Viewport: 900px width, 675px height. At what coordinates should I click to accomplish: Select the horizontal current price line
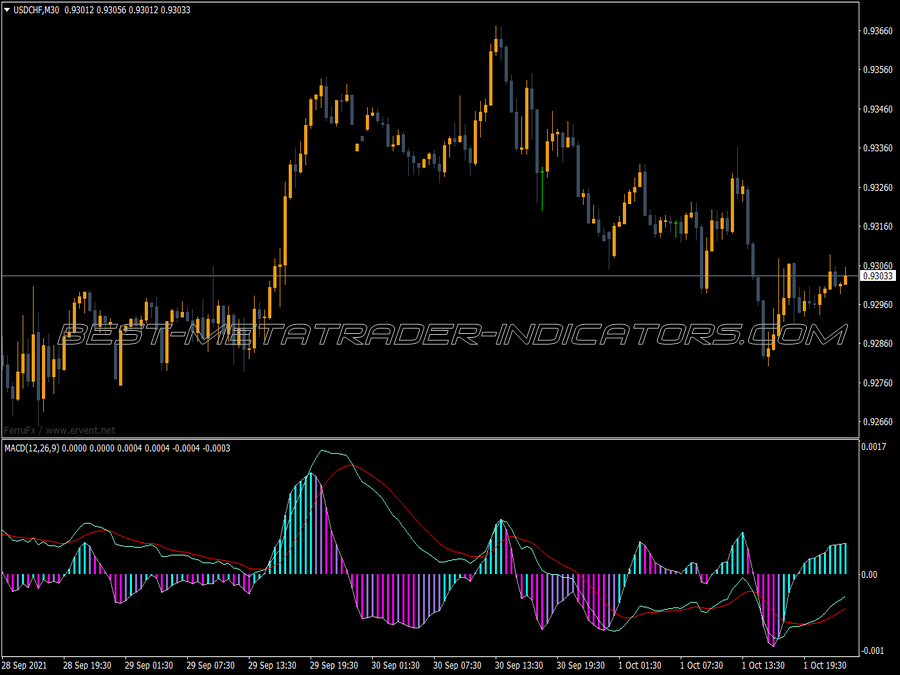430,276
